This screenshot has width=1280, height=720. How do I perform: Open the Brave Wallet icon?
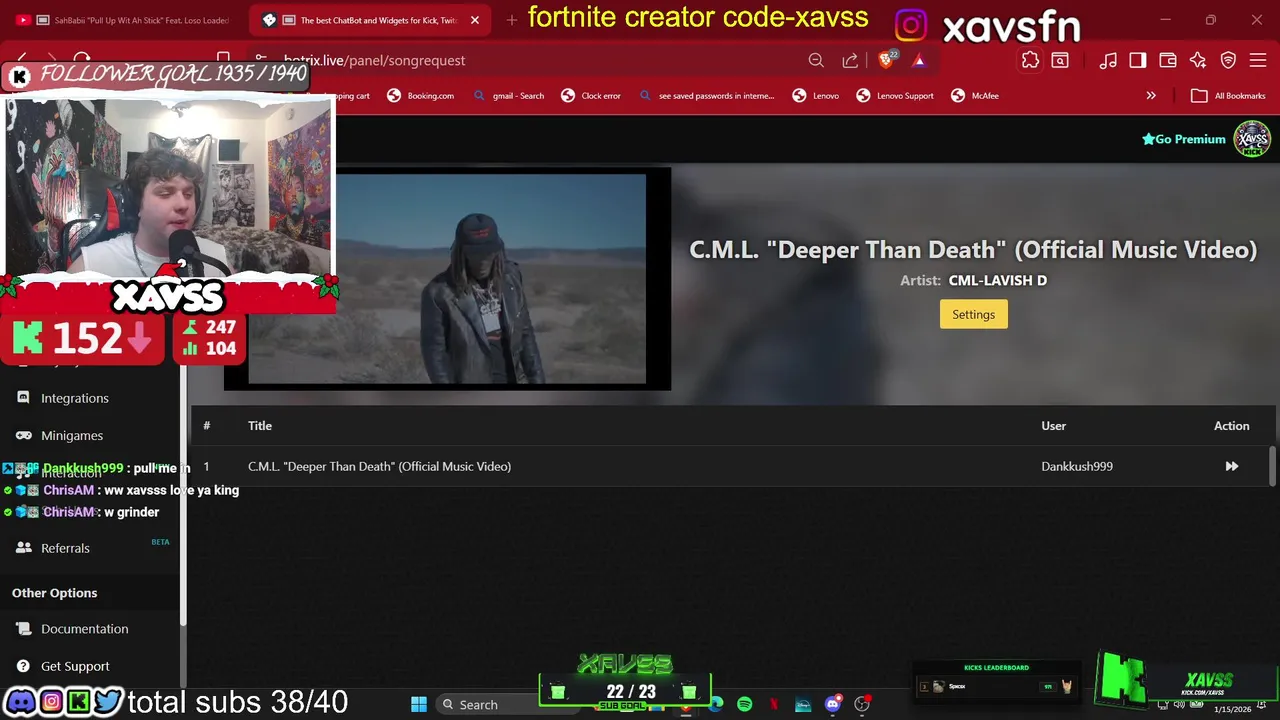(1167, 60)
